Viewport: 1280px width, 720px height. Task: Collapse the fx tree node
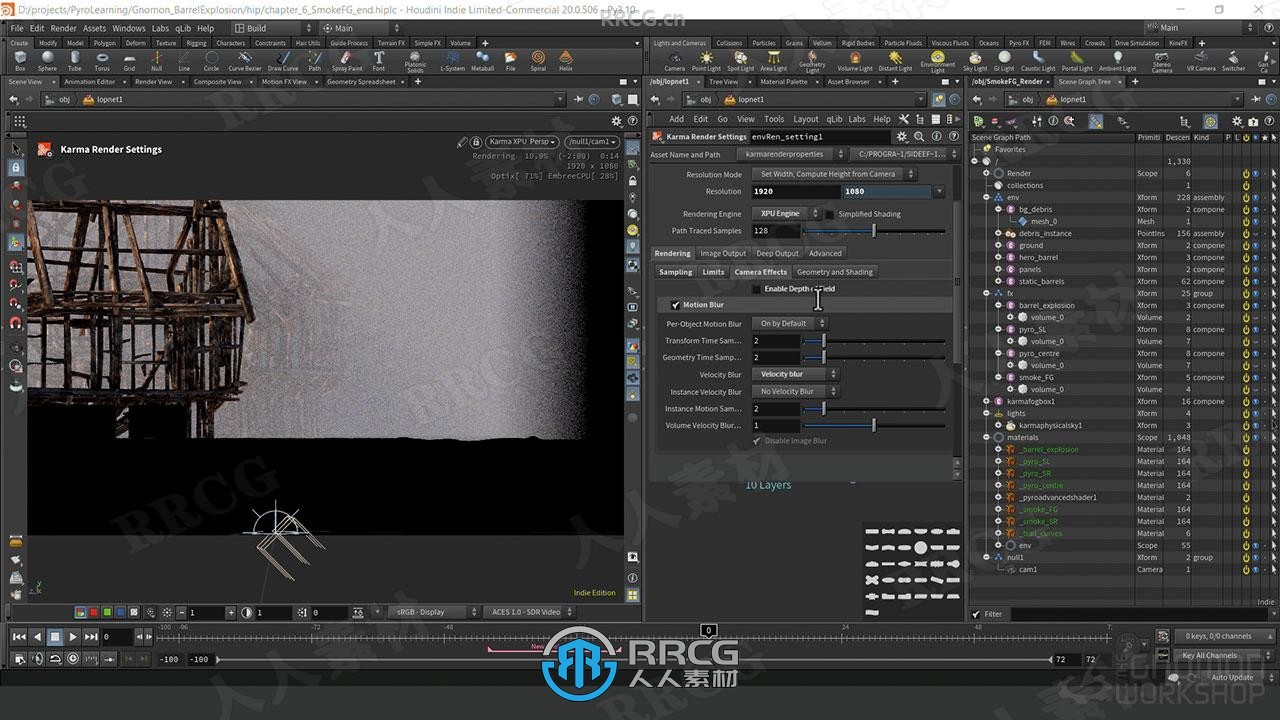[987, 293]
